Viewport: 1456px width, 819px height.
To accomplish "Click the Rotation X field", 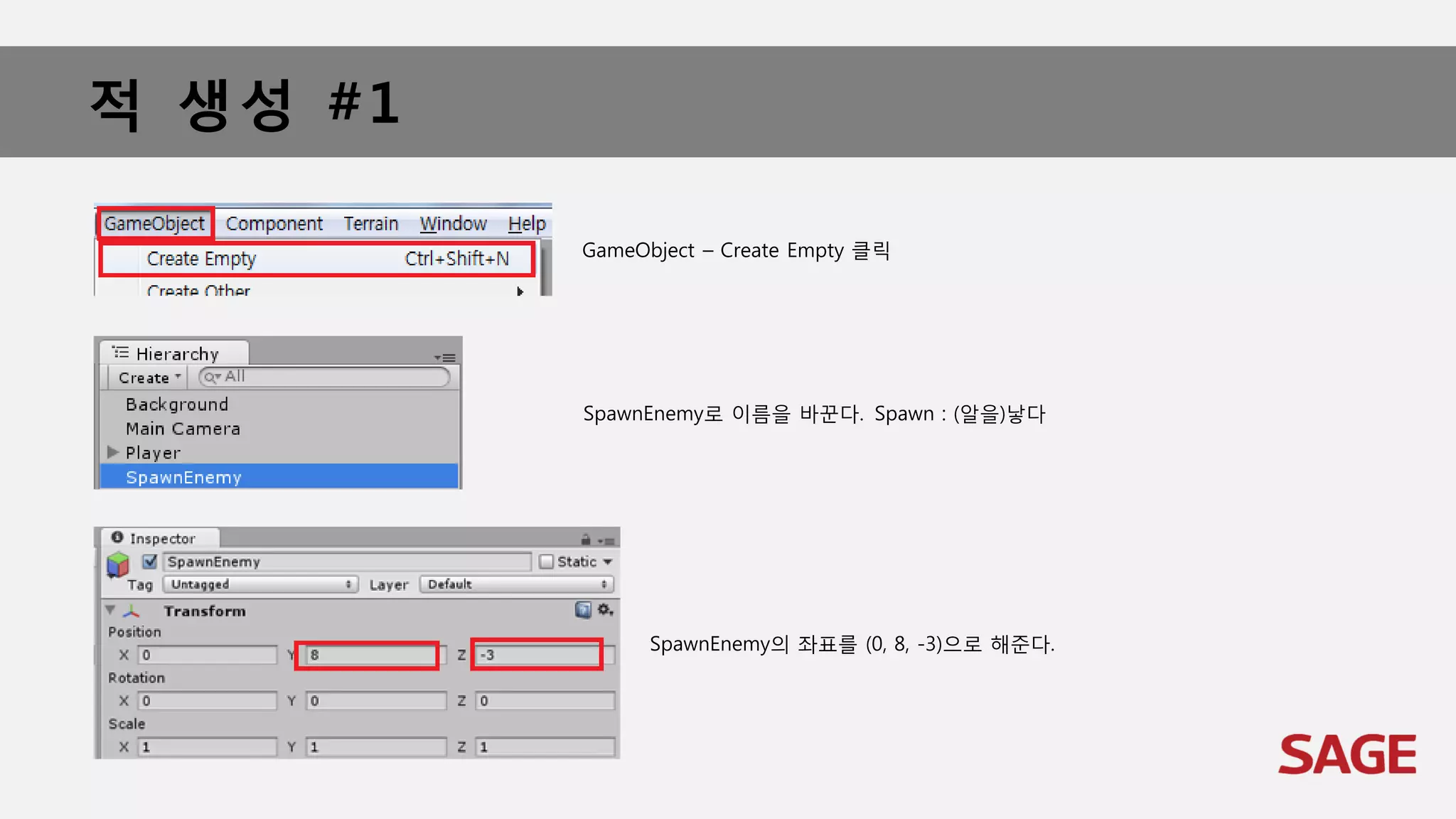I will (208, 701).
